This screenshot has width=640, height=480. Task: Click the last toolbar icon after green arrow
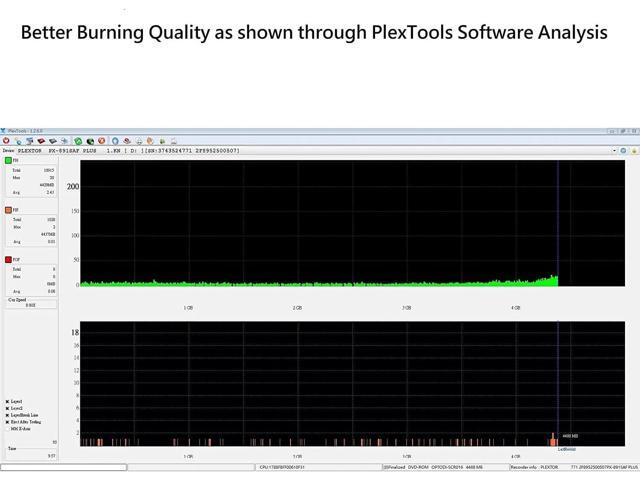click(x=174, y=141)
